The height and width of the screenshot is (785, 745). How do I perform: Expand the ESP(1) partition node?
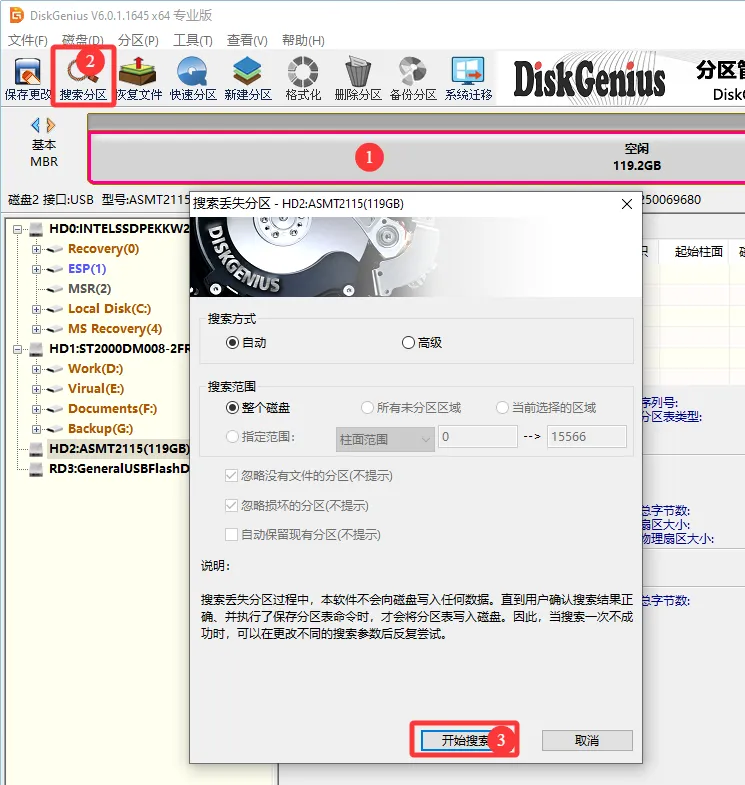36,269
